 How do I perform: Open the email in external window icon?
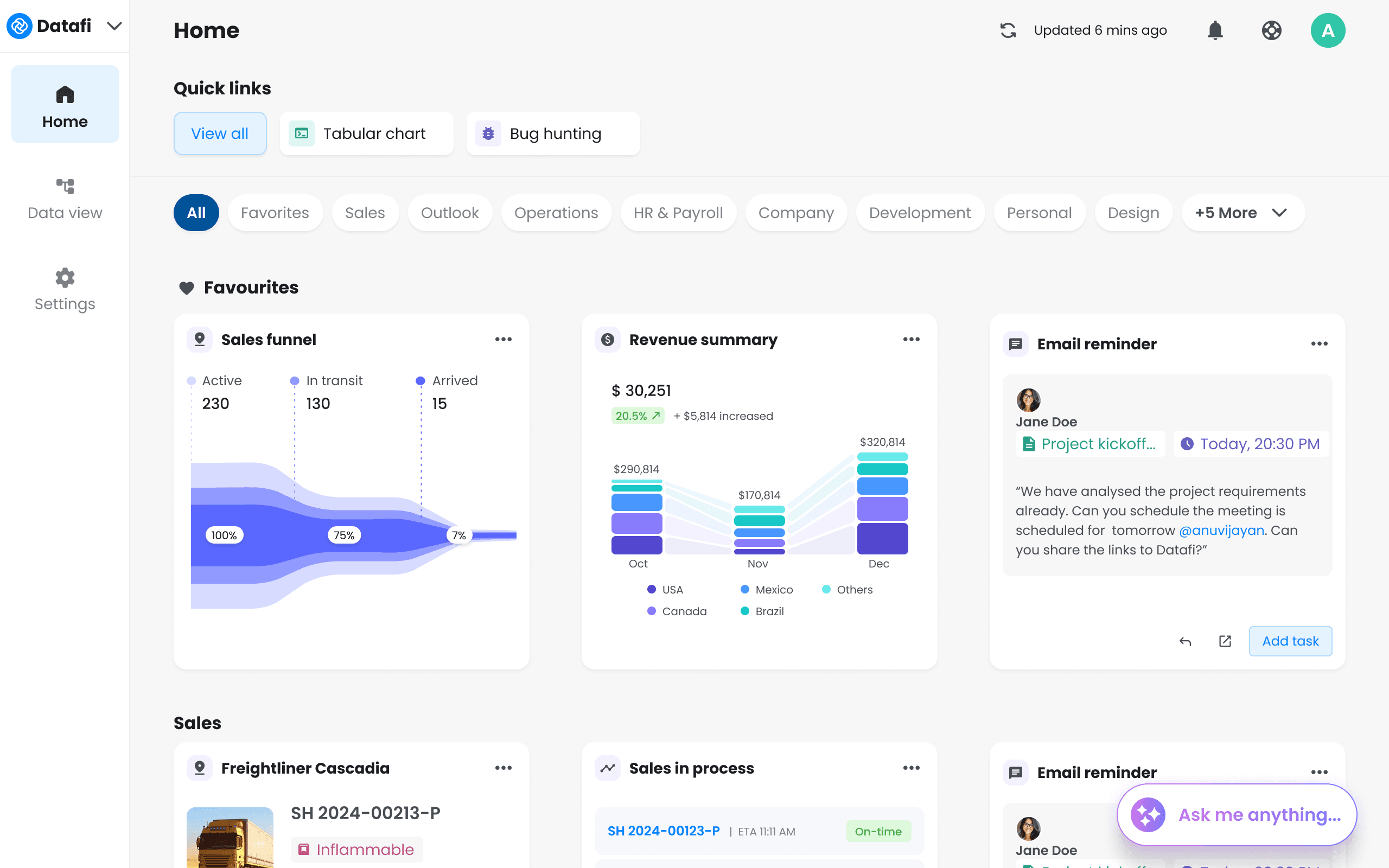pos(1225,641)
